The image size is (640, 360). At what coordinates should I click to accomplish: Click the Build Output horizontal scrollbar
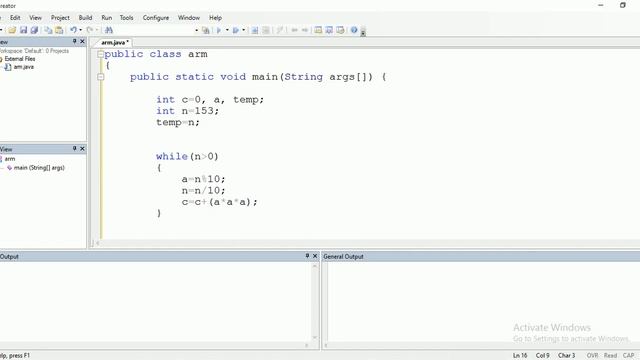[155, 345]
